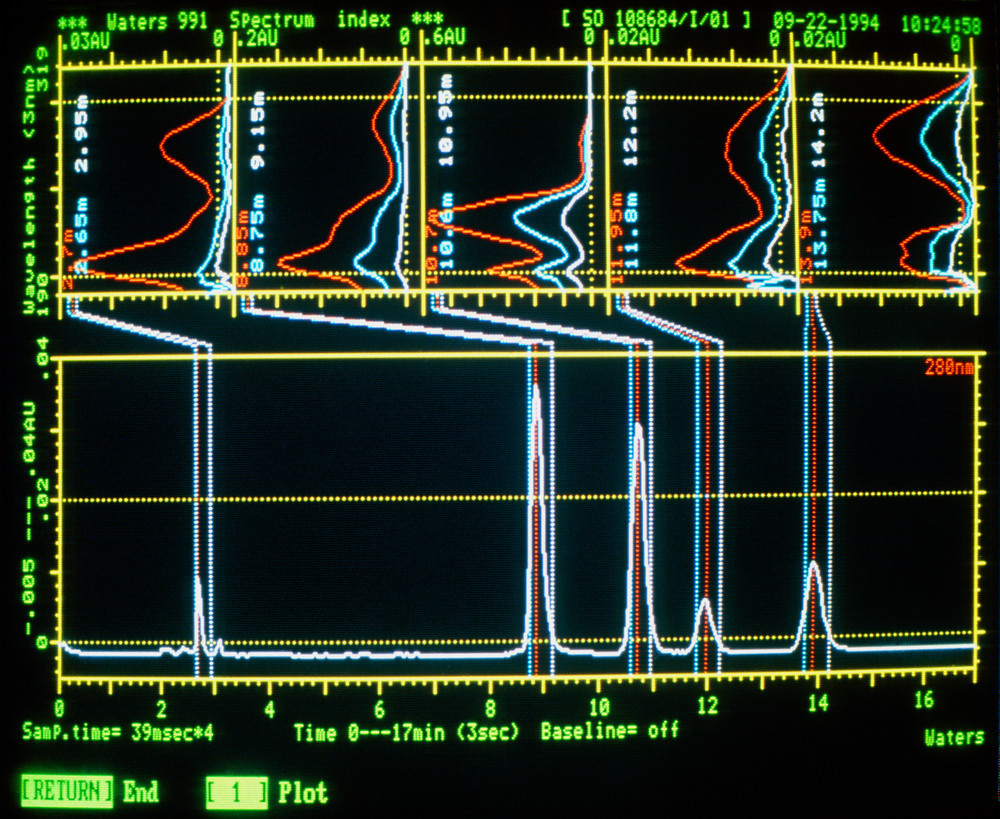Select the chromatogram peak near 2.7 minutes
The image size is (1000, 819).
pyautogui.click(x=198, y=612)
